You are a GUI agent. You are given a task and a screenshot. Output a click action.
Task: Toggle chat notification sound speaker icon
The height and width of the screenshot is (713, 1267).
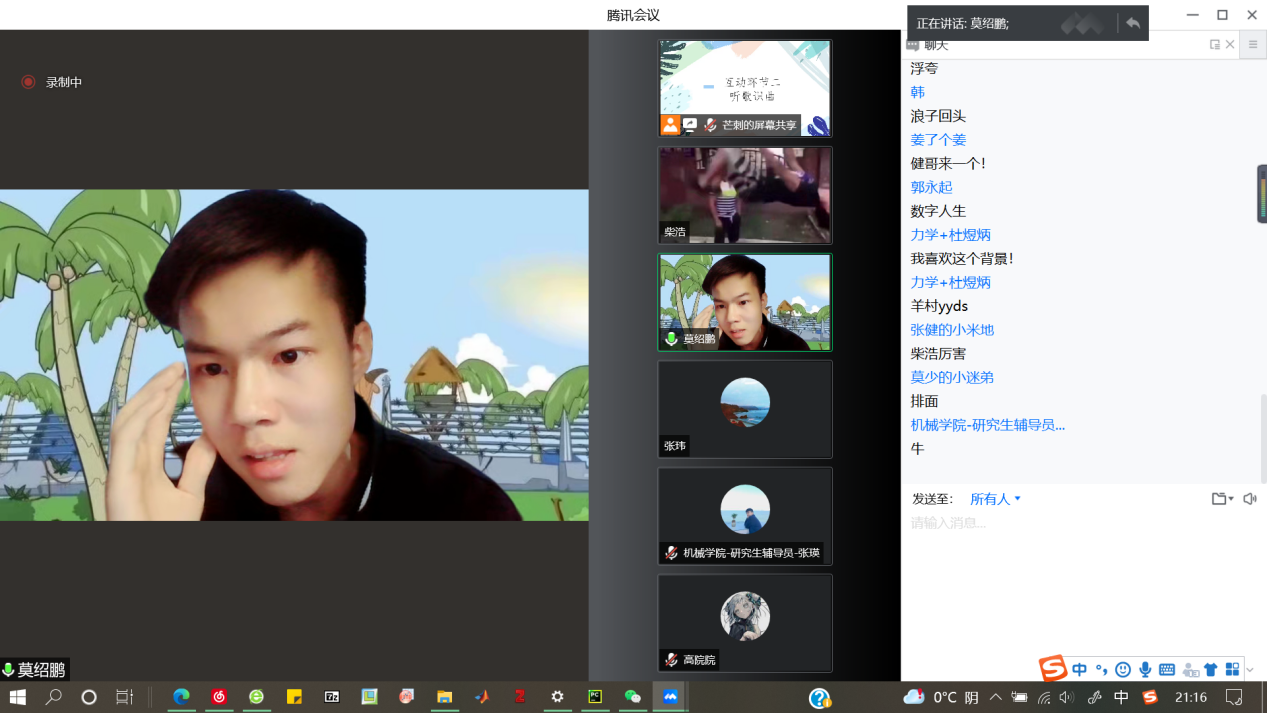(x=1249, y=499)
